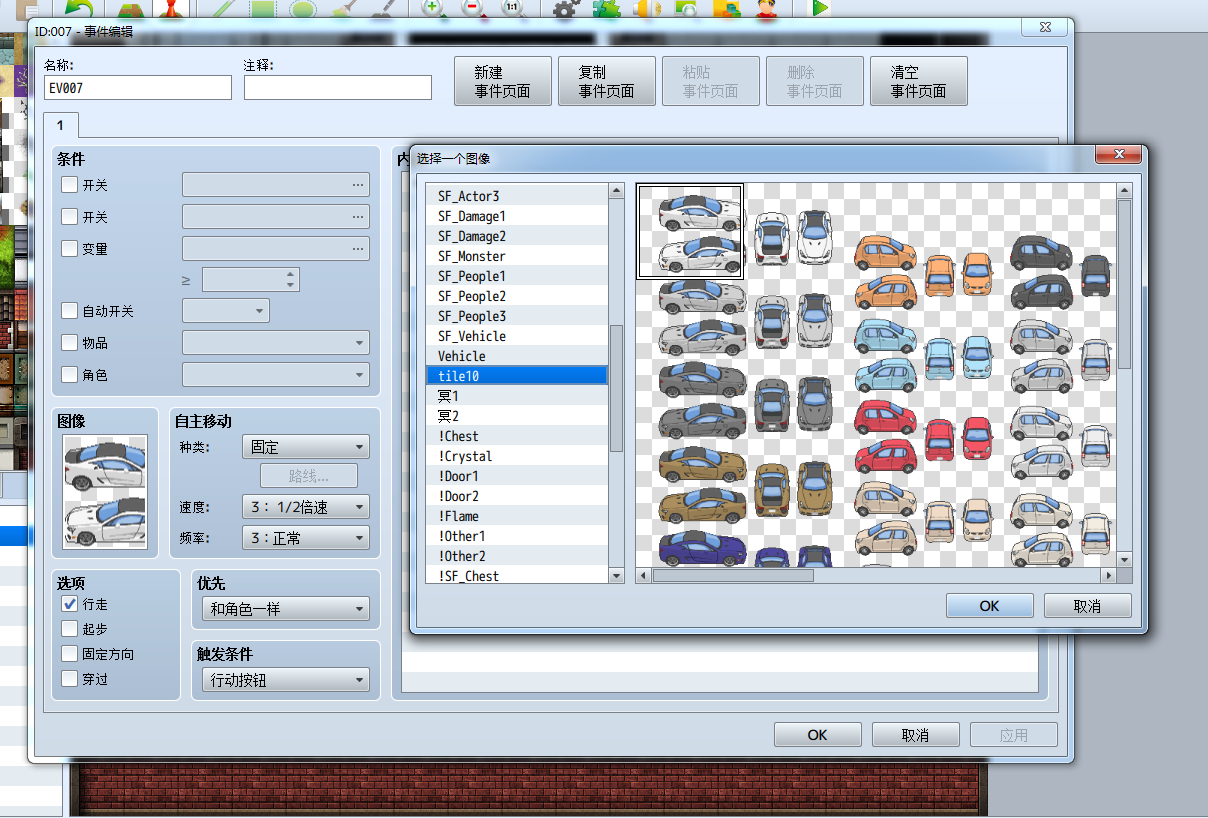Select the Ellipse drawing tool in toolbar

[302, 8]
